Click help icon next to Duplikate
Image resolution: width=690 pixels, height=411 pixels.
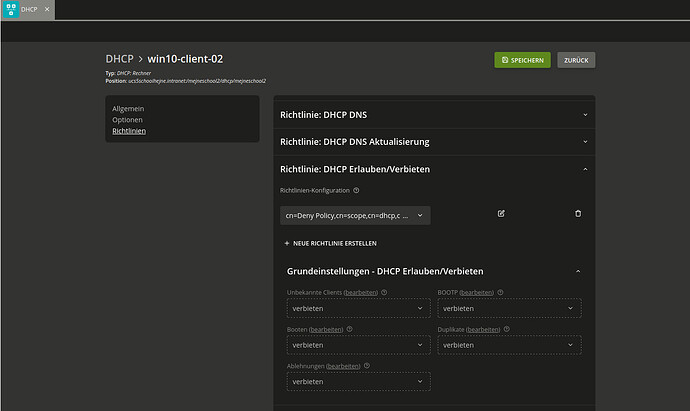pyautogui.click(x=509, y=328)
